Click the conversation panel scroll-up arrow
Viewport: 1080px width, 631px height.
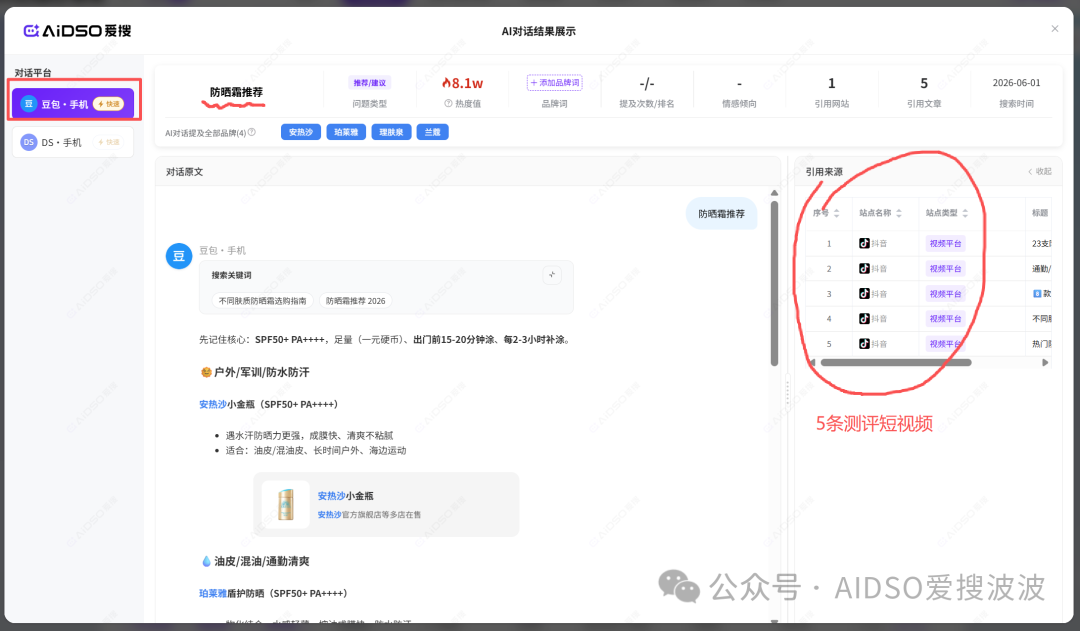pyautogui.click(x=774, y=193)
